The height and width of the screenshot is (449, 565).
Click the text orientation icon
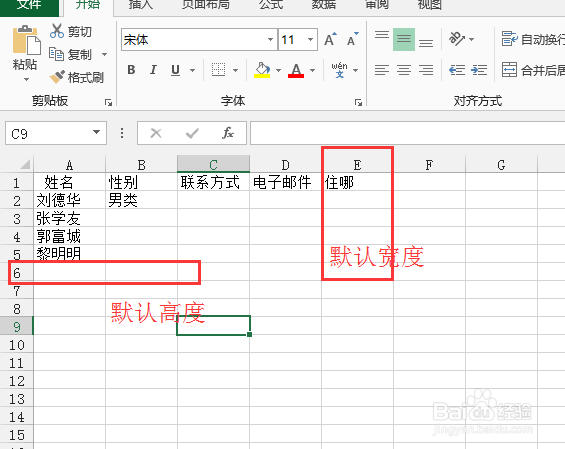click(x=457, y=39)
